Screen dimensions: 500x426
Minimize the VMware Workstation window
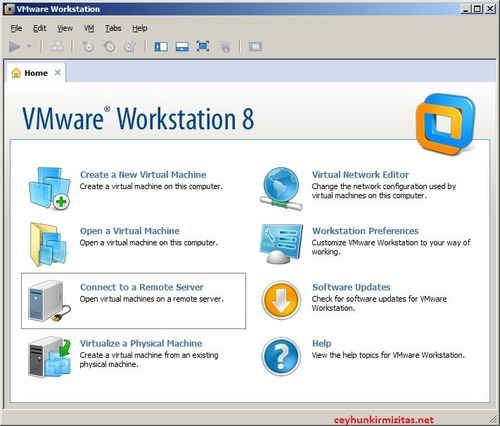tap(466, 9)
